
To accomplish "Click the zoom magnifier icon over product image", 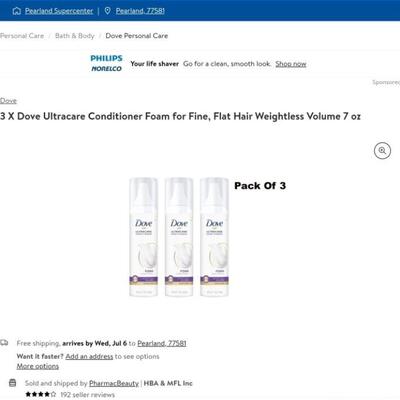I will click(x=382, y=151).
